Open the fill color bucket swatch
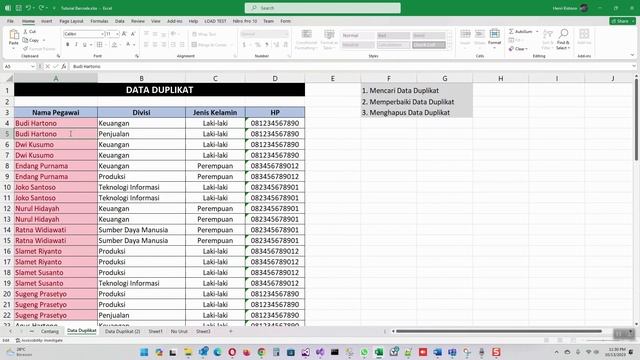 tap(115, 44)
